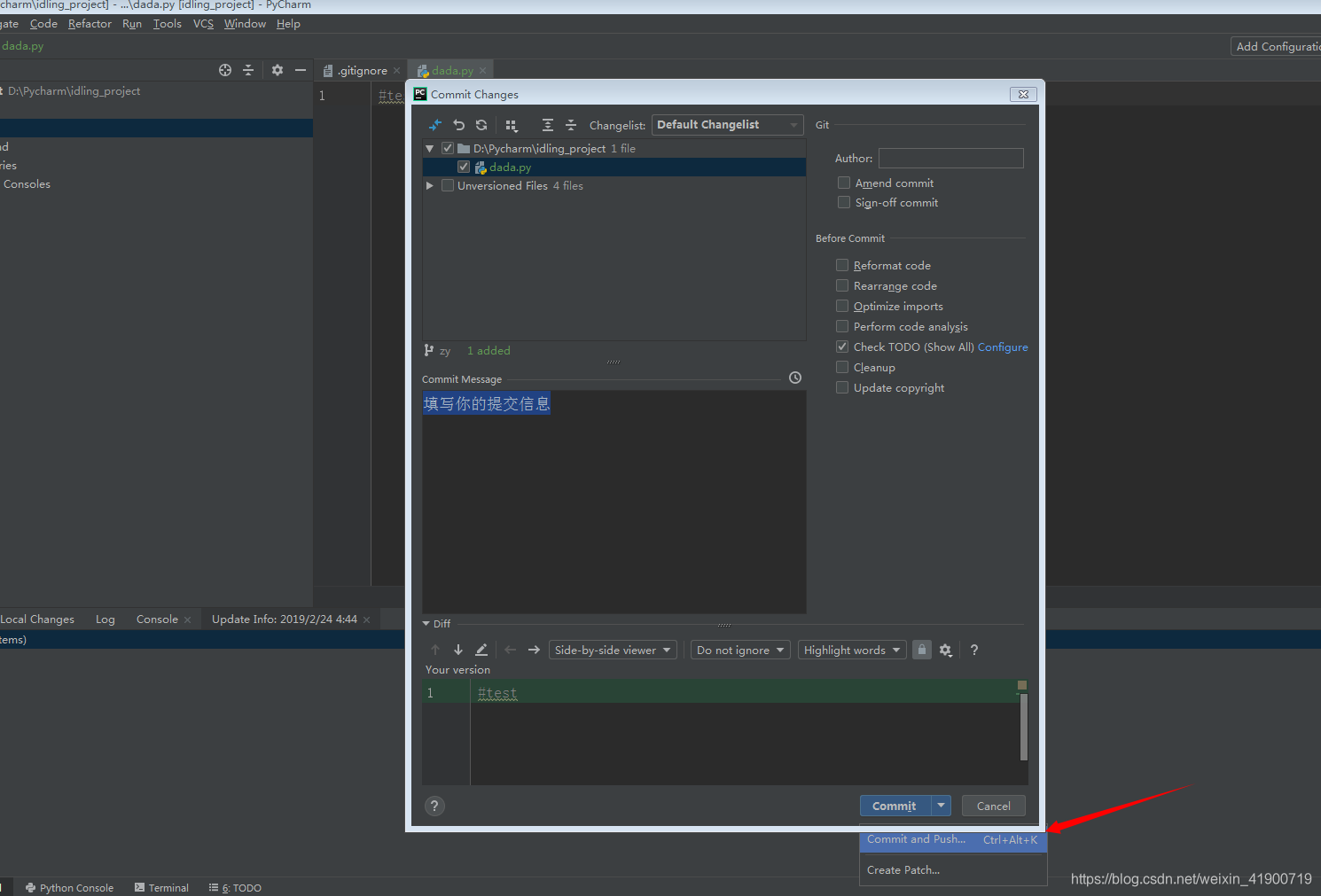Click locate target icon in project panel
The image size is (1321, 896).
(x=225, y=70)
